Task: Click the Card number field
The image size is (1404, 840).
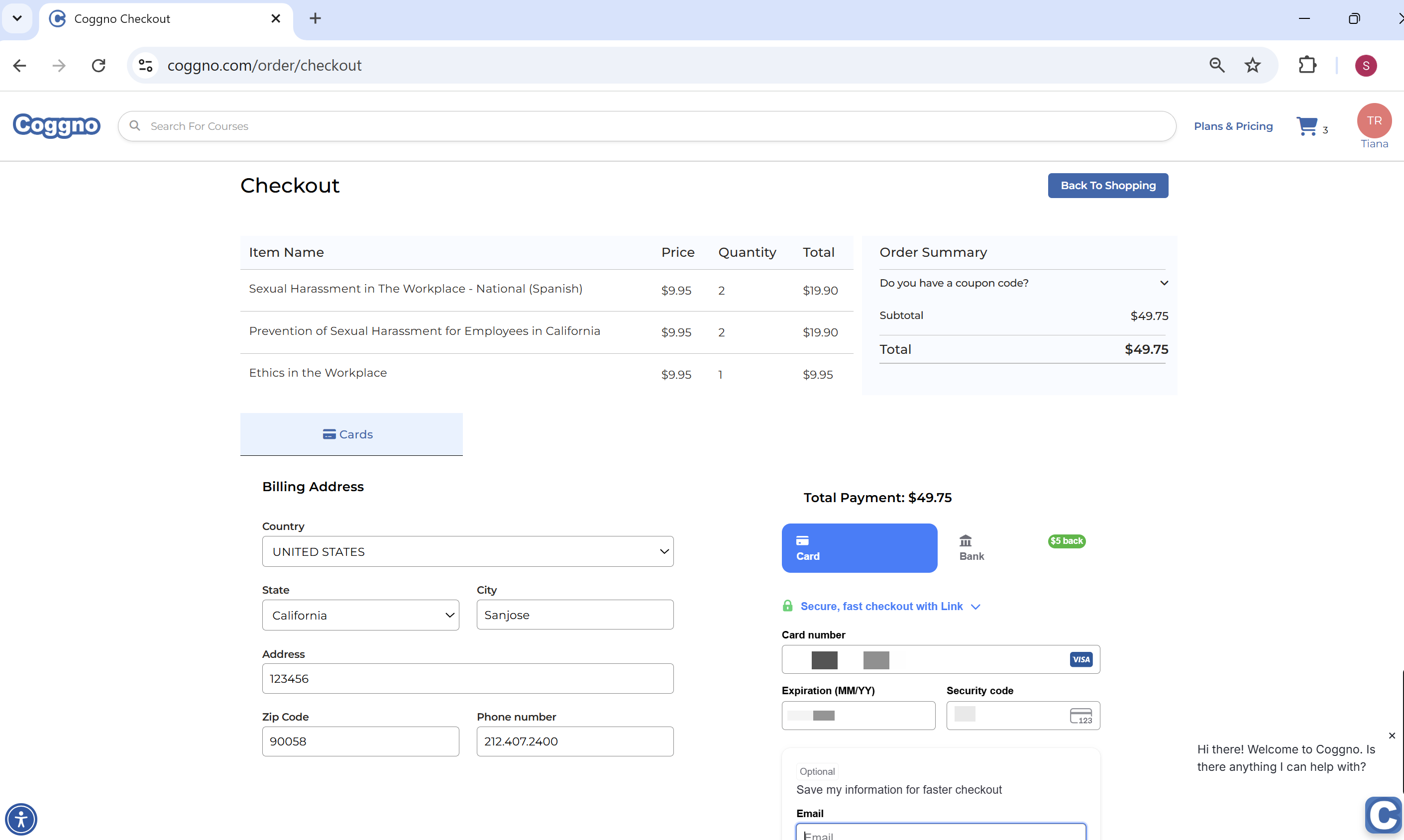Action: tap(940, 659)
